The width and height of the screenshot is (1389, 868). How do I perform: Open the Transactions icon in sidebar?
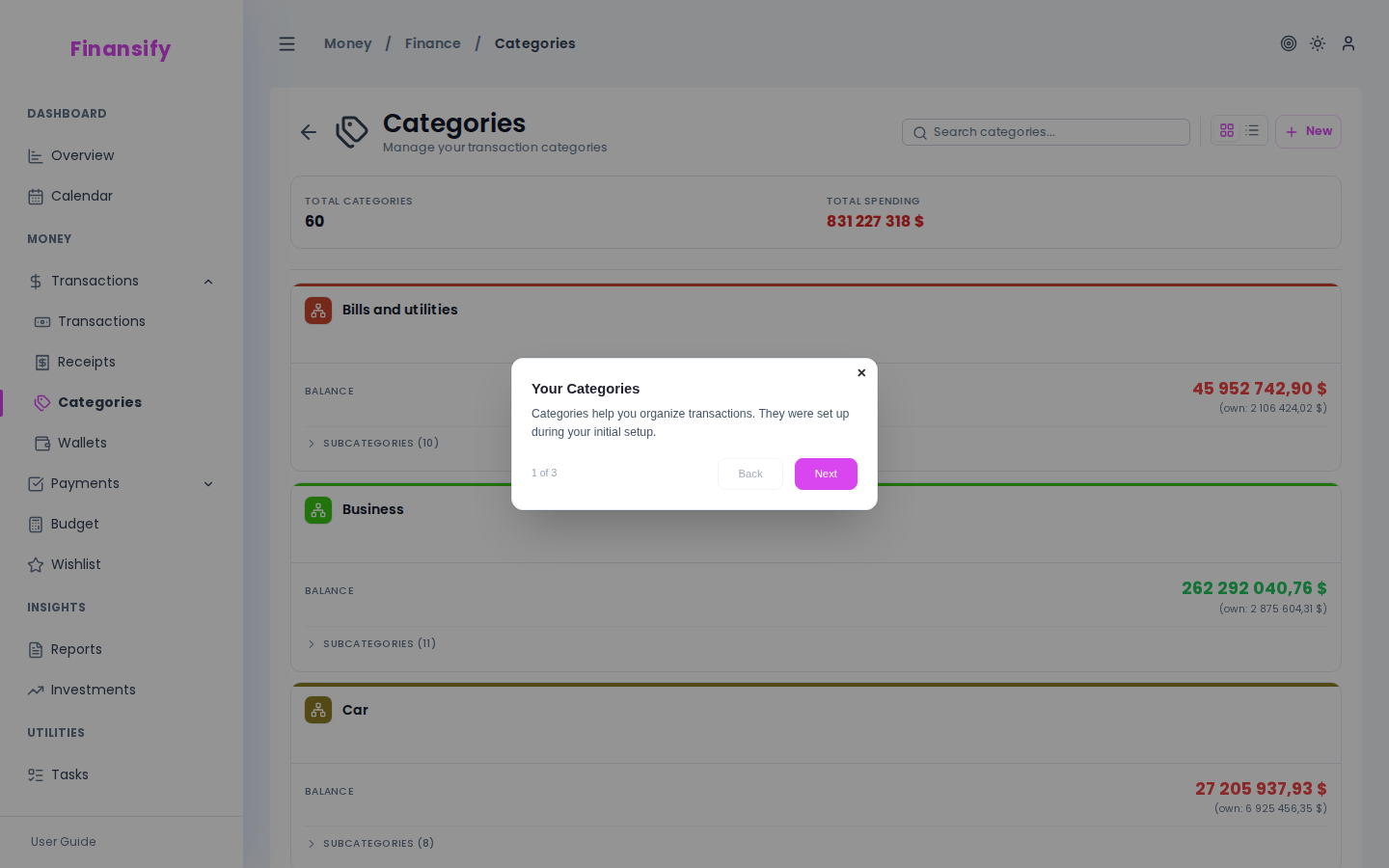41,322
